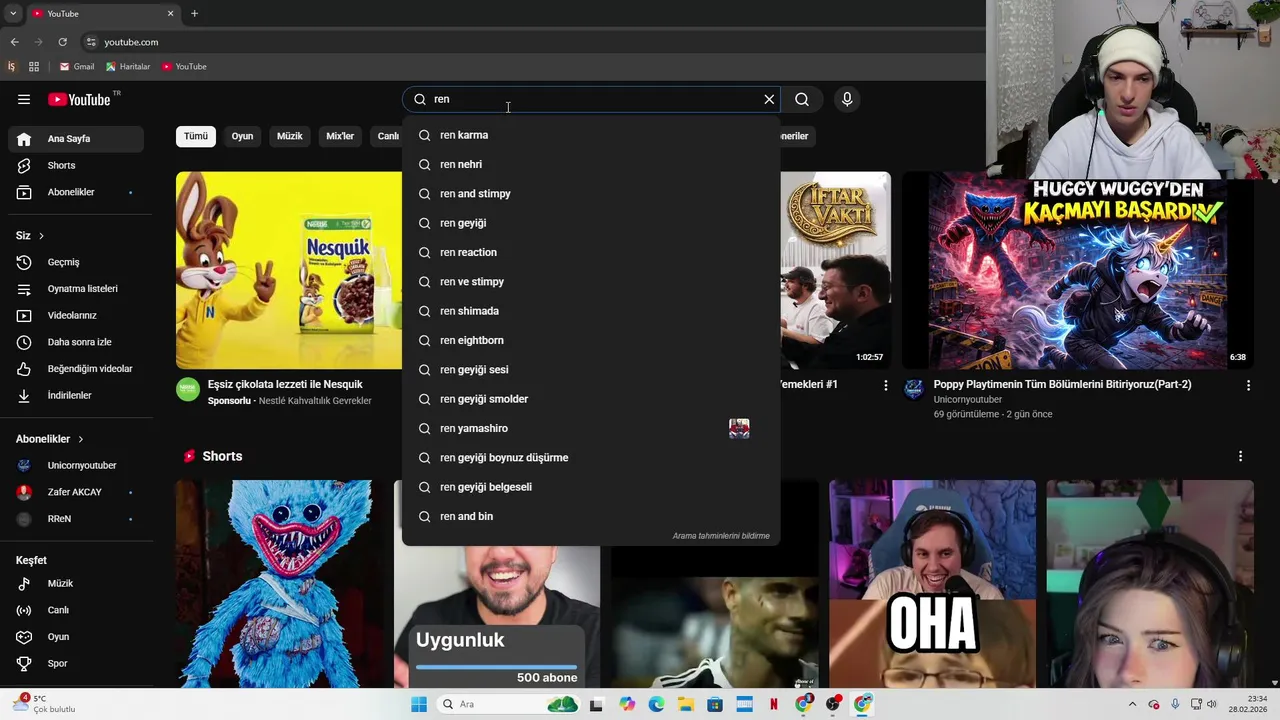Select suggestion 'ren nehri'
This screenshot has width=1280, height=720.
point(591,164)
